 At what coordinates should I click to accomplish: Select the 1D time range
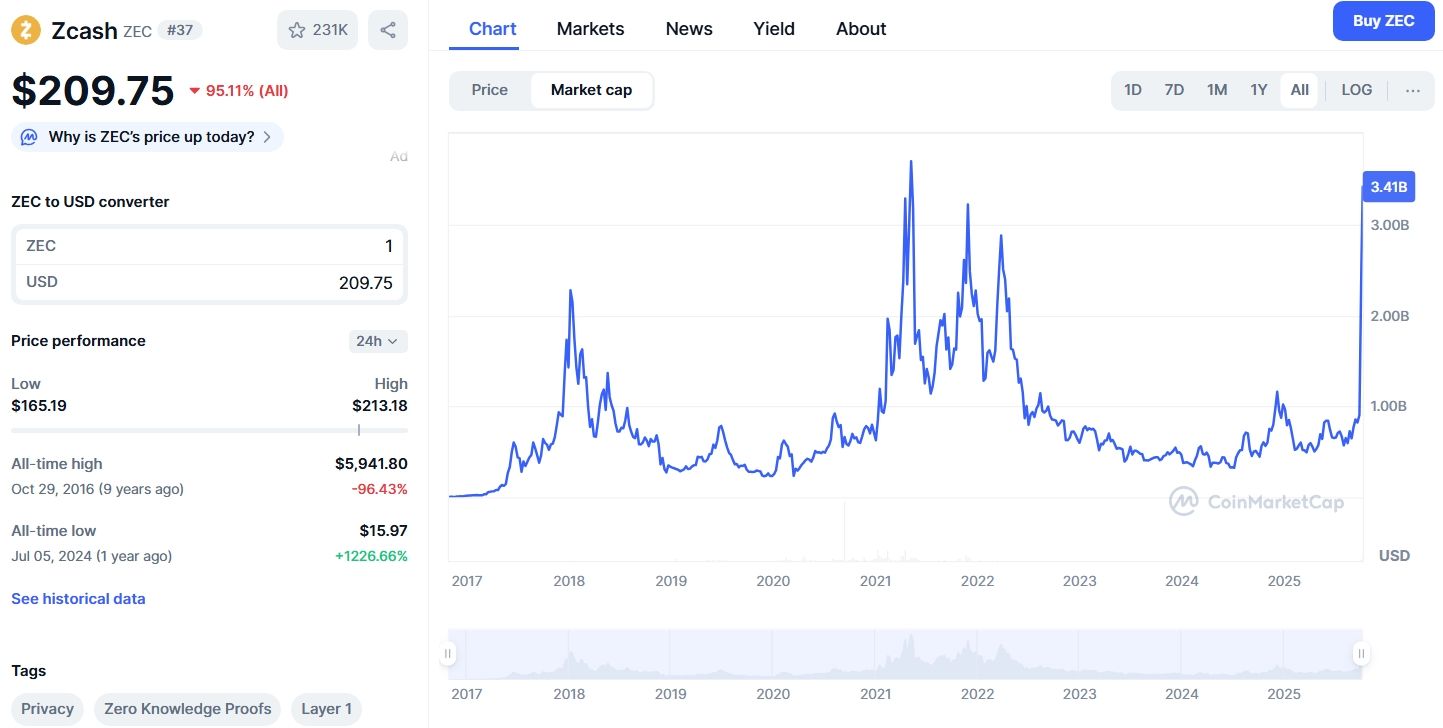point(1133,90)
